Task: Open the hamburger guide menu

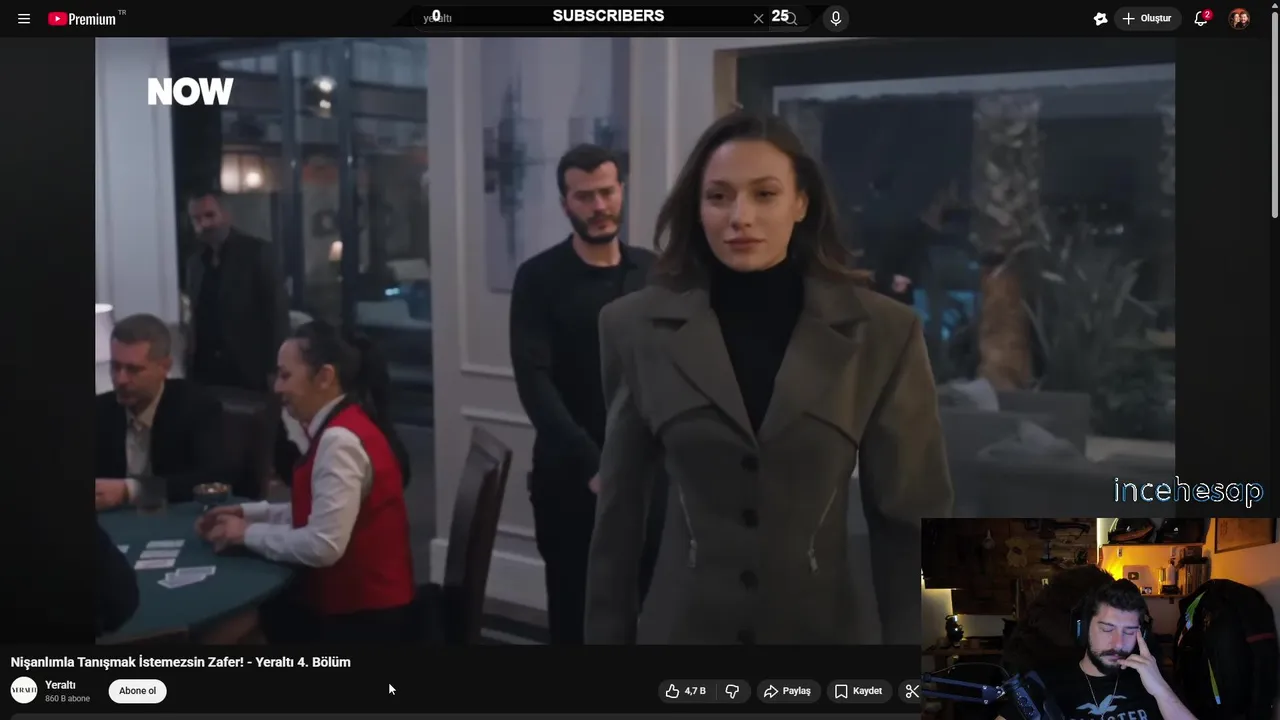Action: click(24, 19)
